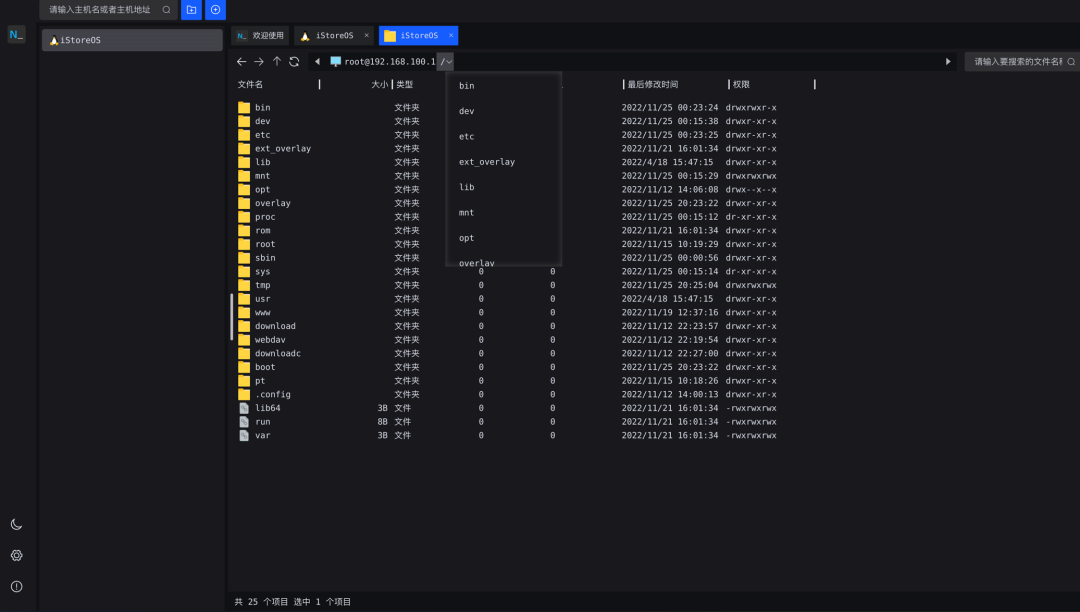Image resolution: width=1080 pixels, height=612 pixels.
Task: Switch to the iStoreOS terminal tab
Action: [x=335, y=35]
